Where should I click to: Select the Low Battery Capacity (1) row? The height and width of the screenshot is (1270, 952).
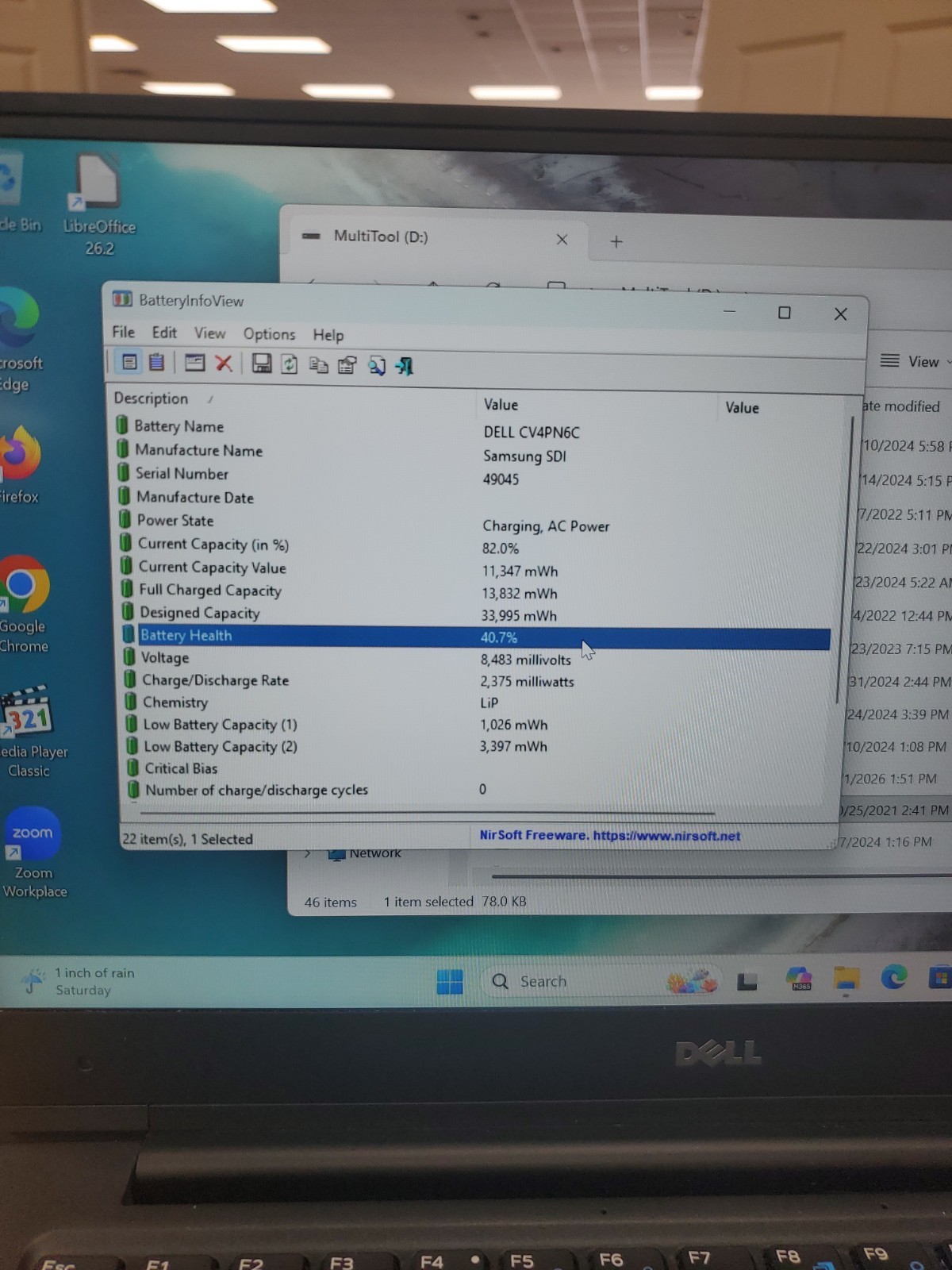point(477,725)
